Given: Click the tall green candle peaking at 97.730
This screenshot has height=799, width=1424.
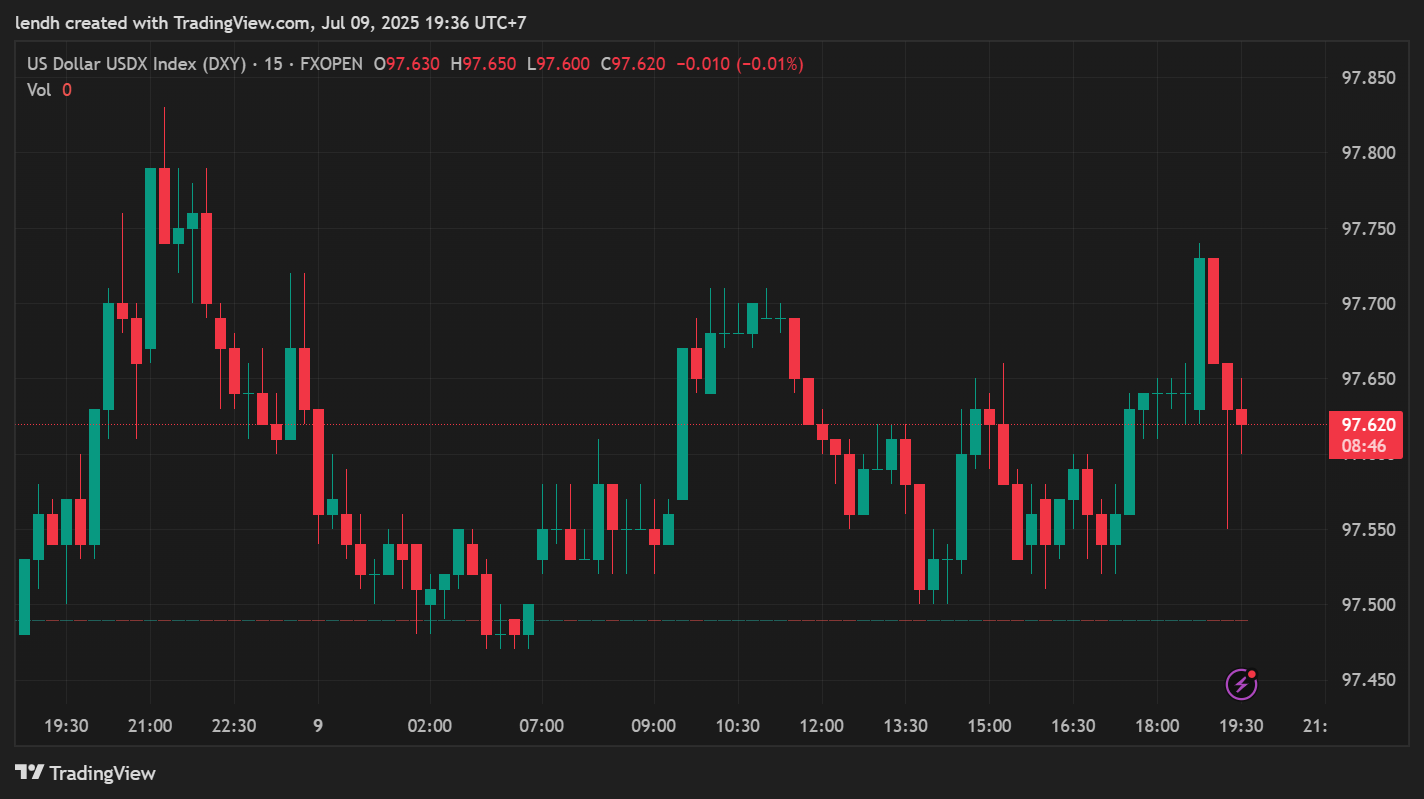Looking at the screenshot, I should [x=1199, y=333].
